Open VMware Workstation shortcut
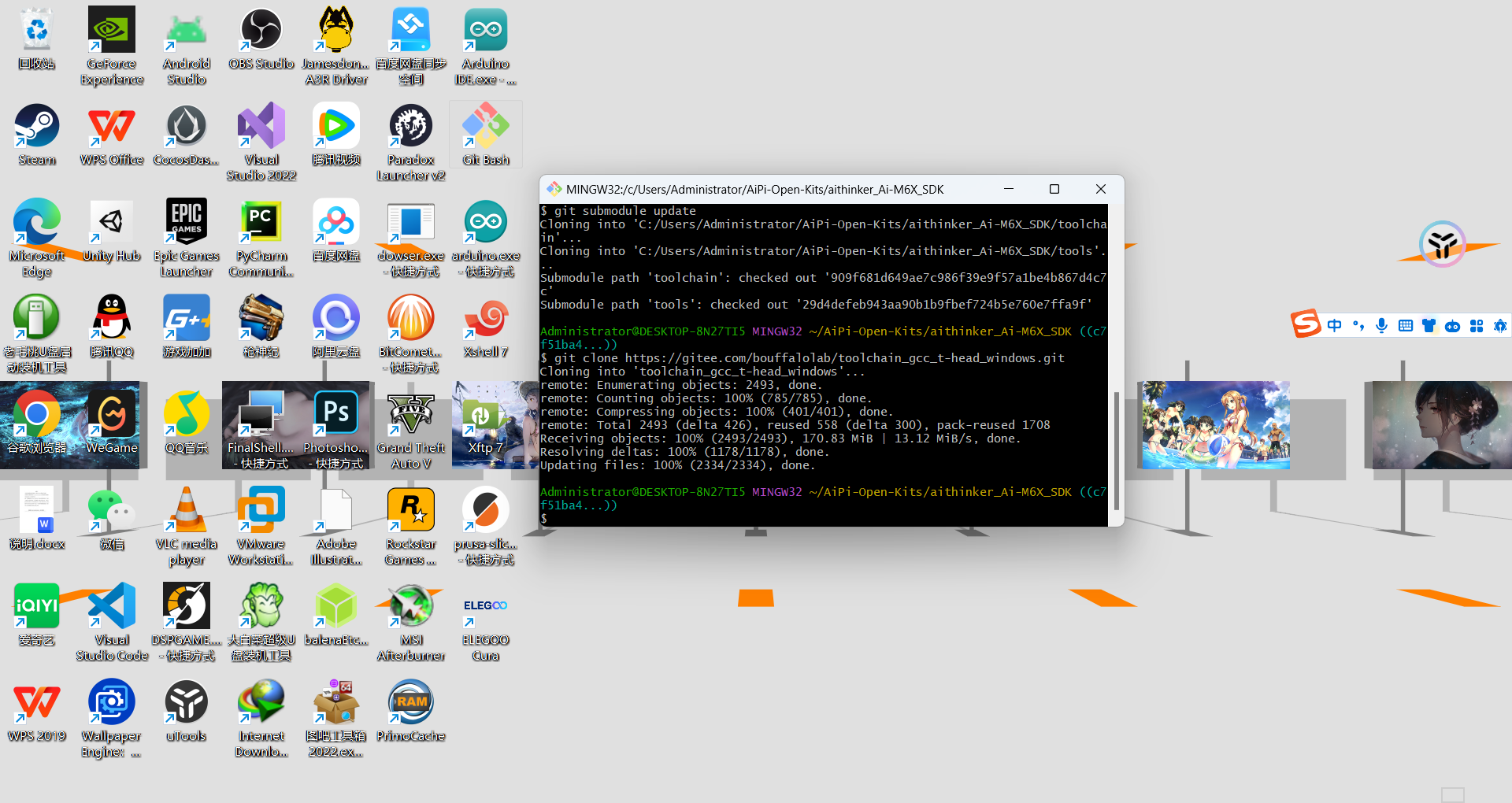Viewport: 1512px width, 803px height. click(261, 526)
